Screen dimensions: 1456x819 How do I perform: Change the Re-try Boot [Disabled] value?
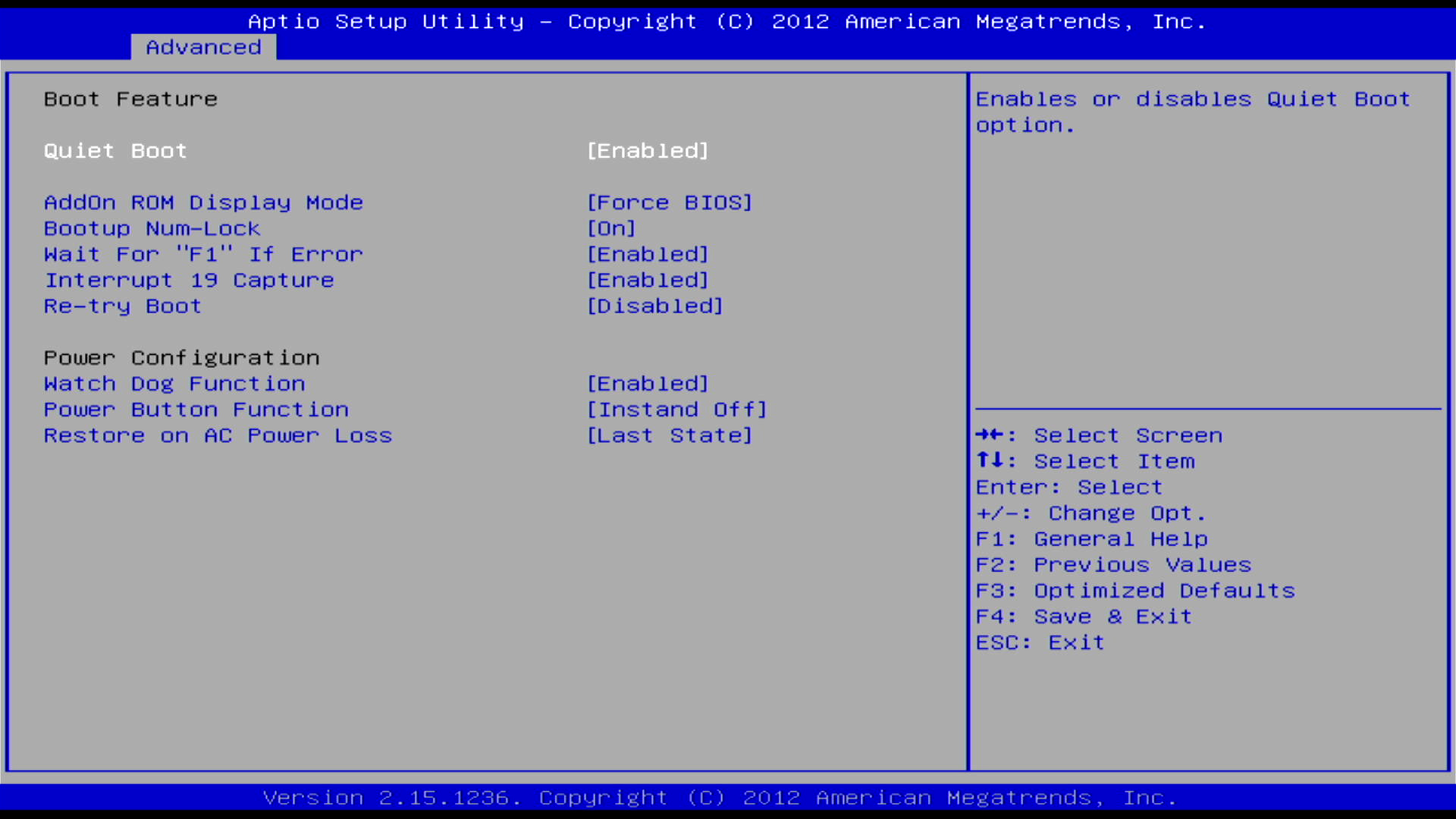(654, 306)
